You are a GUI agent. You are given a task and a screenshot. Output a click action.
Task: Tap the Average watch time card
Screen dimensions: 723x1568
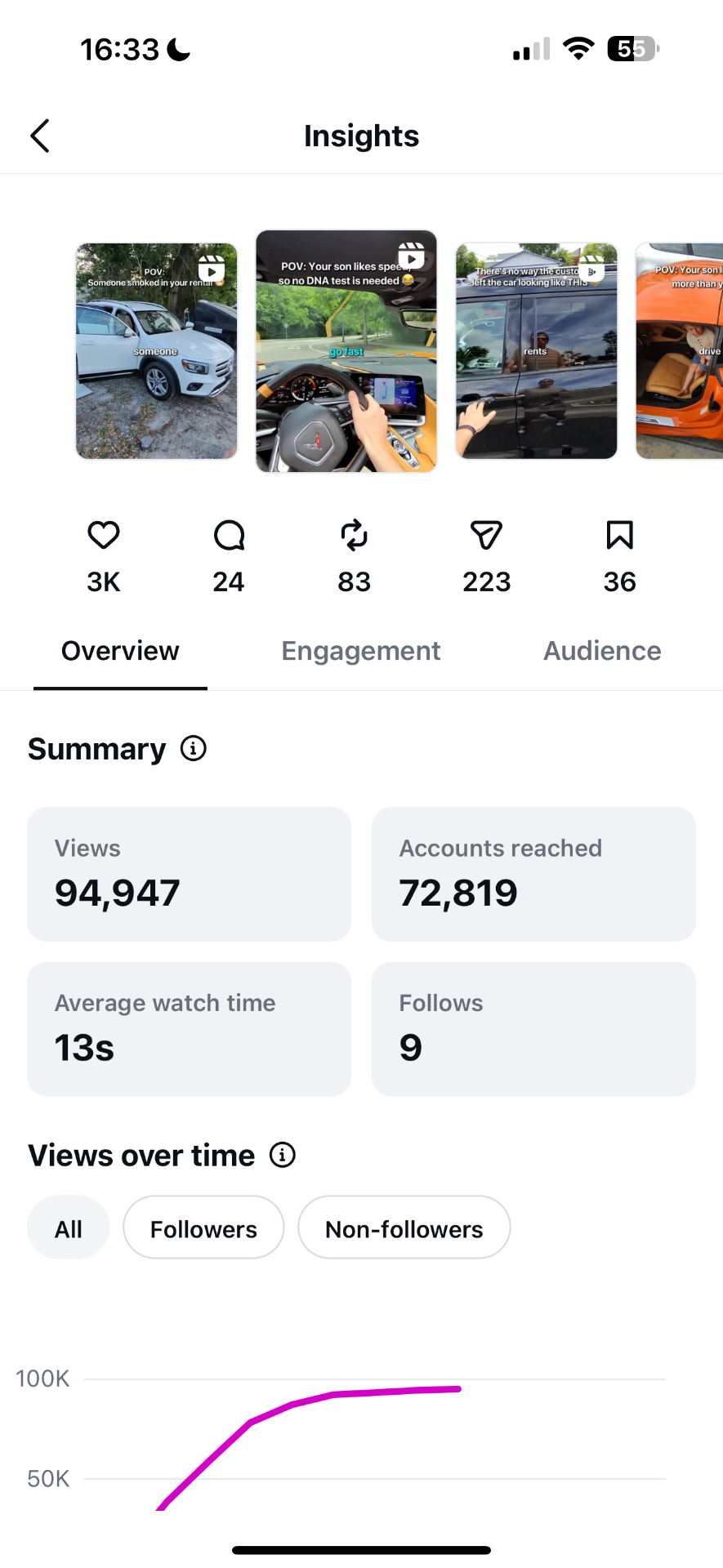coord(189,1029)
